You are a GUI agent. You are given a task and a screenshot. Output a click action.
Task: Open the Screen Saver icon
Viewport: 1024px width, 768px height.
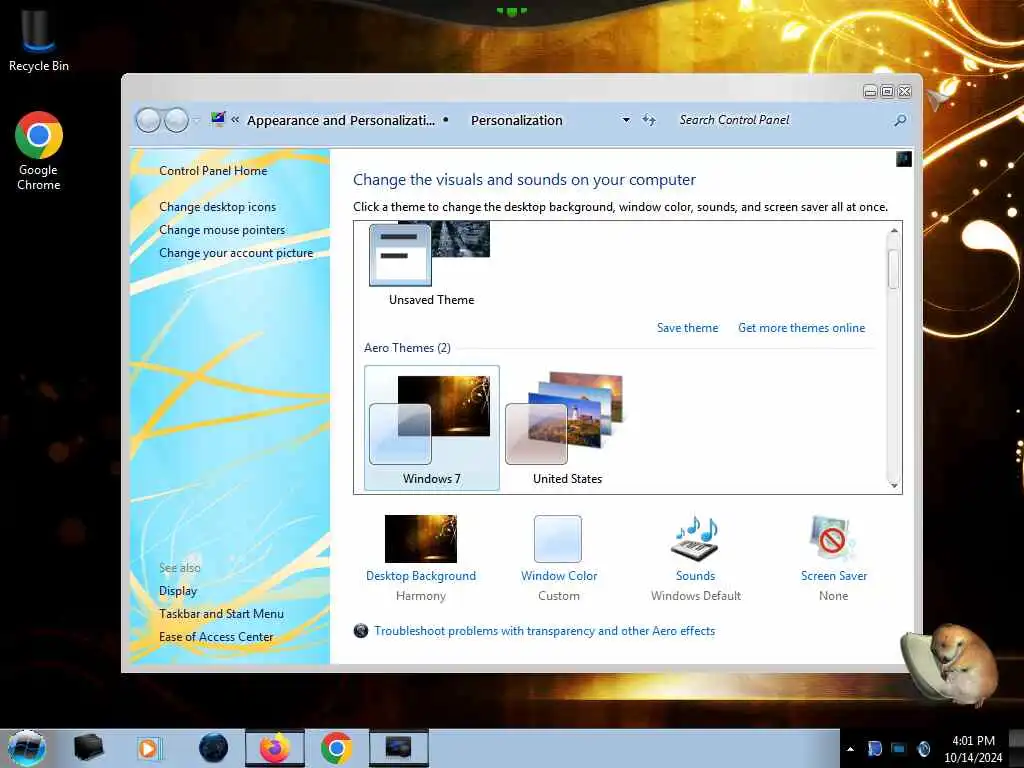point(833,538)
